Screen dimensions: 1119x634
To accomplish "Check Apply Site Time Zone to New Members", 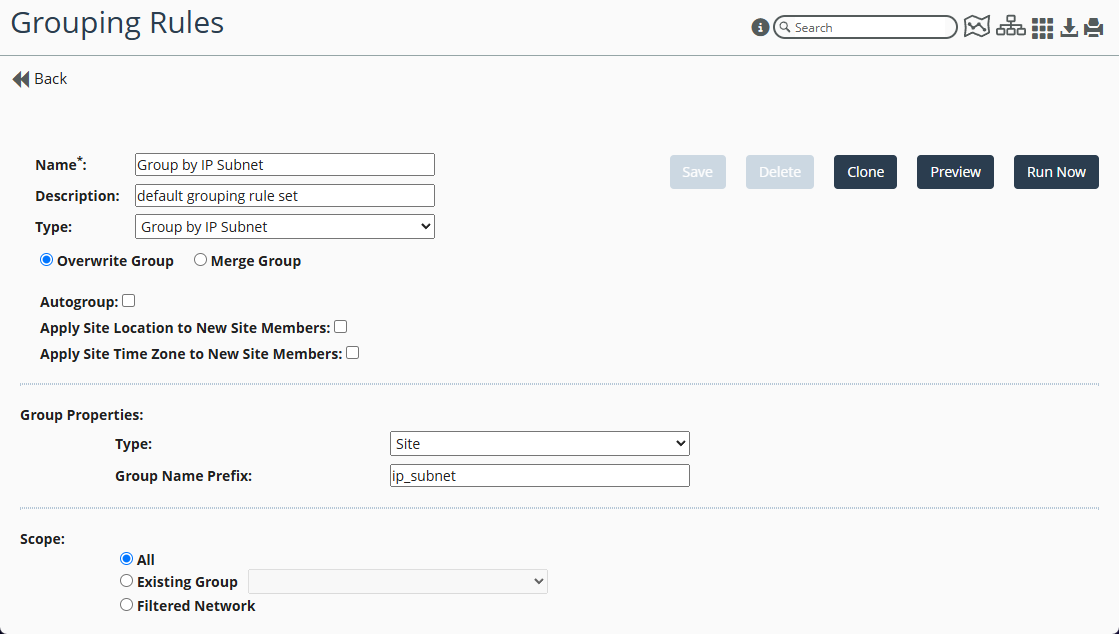I will click(352, 353).
